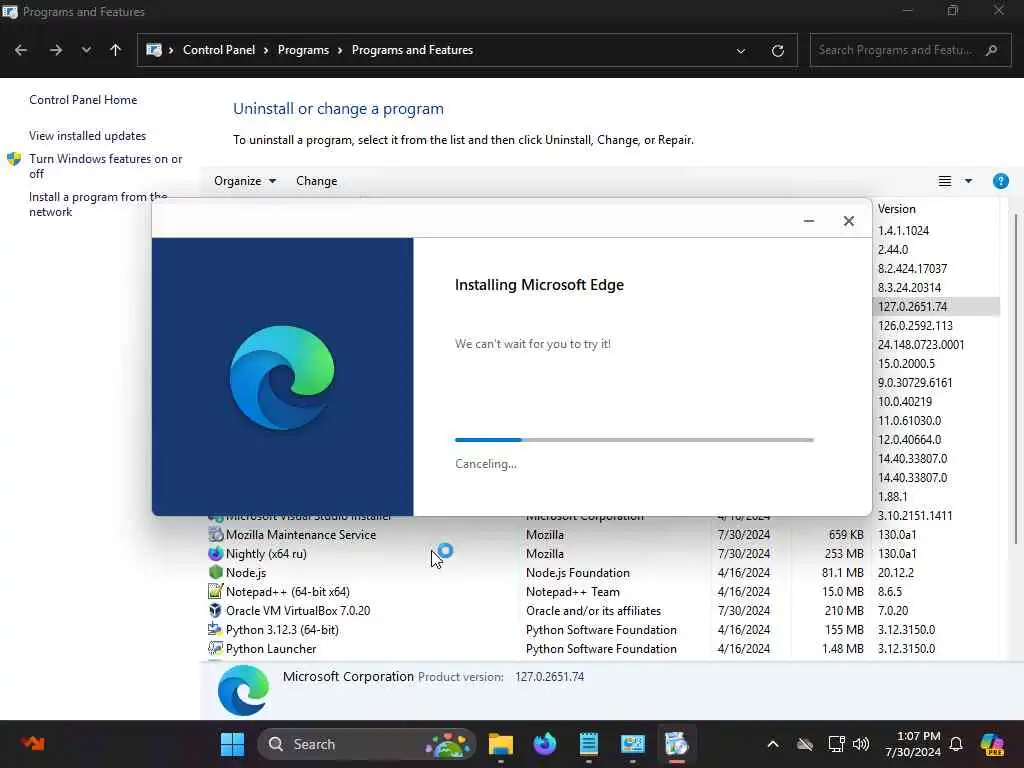The width and height of the screenshot is (1024, 768).
Task: Refresh the Programs and Features list
Action: (777, 51)
